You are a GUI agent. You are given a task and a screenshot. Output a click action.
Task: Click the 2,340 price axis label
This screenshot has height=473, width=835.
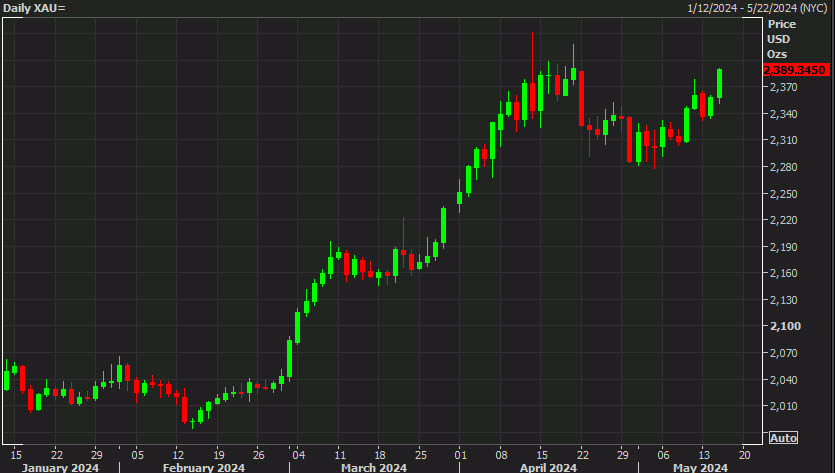pyautogui.click(x=783, y=114)
